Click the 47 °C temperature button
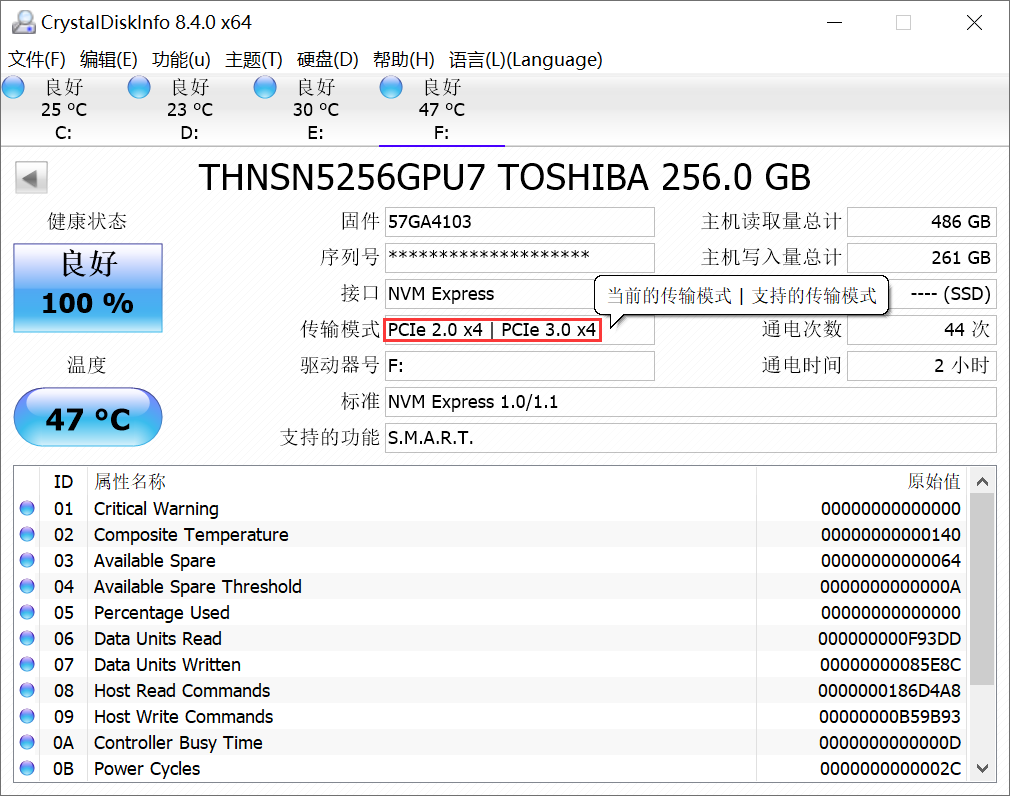Image resolution: width=1010 pixels, height=796 pixels. 88,417
